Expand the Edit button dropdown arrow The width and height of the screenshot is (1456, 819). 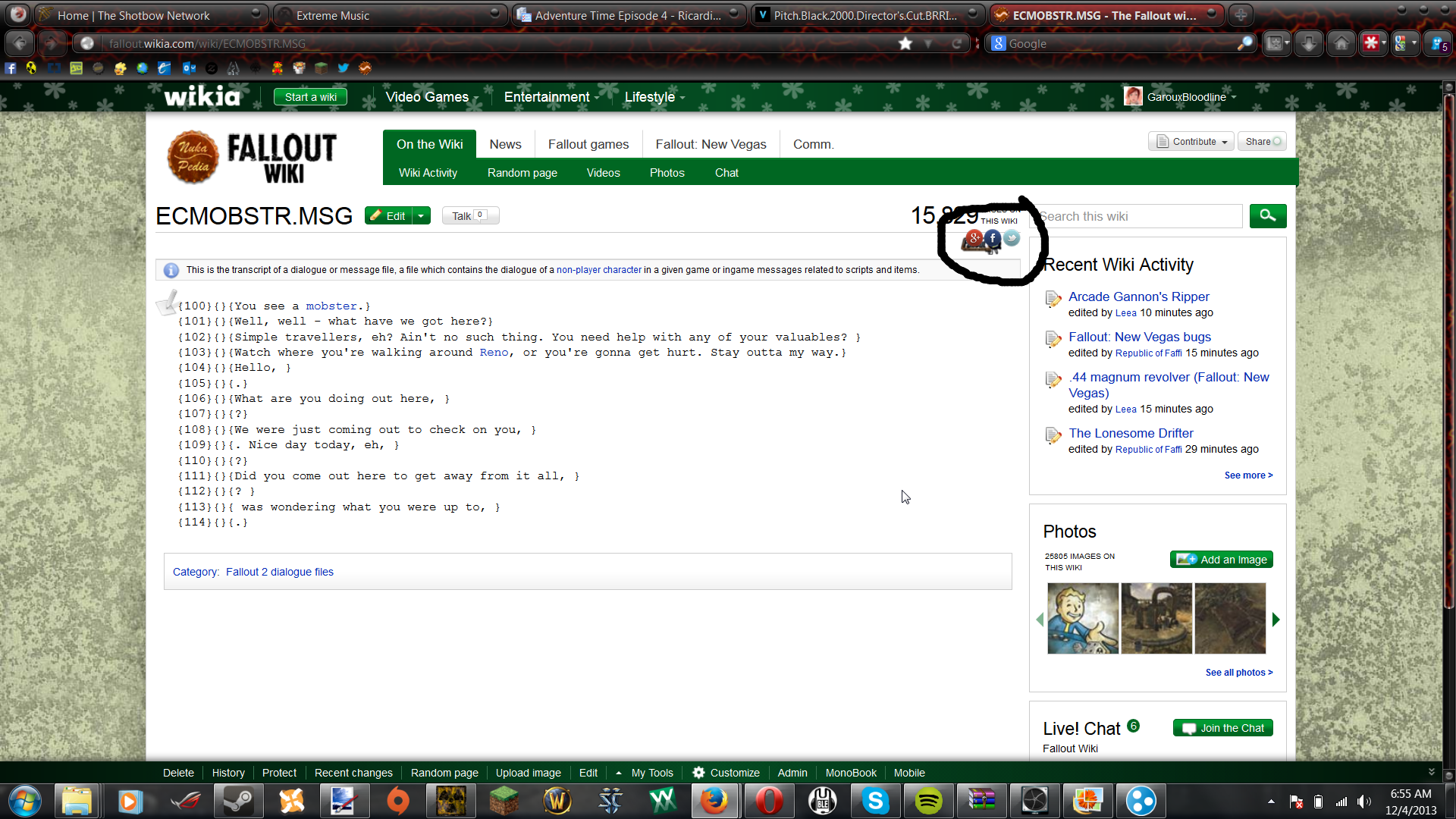coord(421,216)
